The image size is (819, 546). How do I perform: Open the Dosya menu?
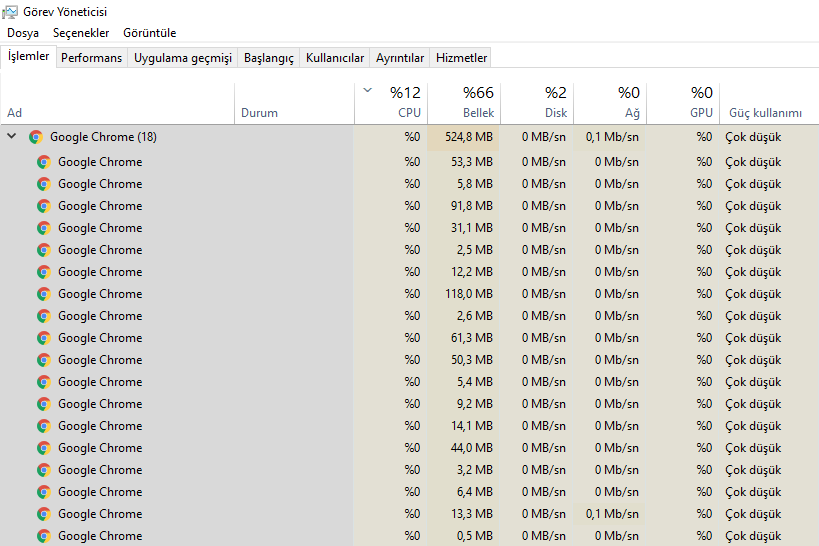click(23, 33)
